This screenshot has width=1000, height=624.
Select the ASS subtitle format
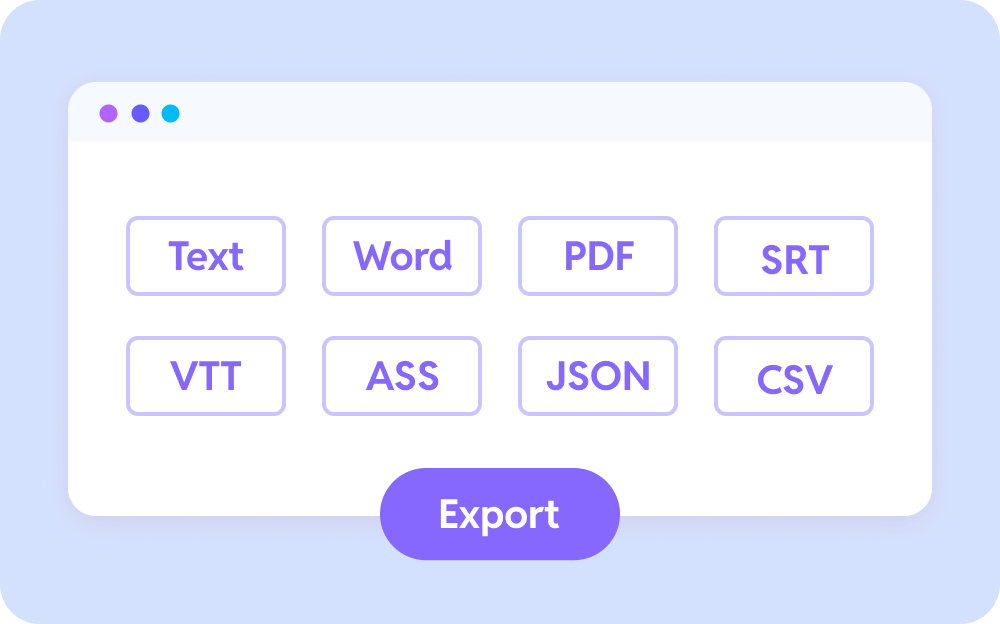click(402, 376)
